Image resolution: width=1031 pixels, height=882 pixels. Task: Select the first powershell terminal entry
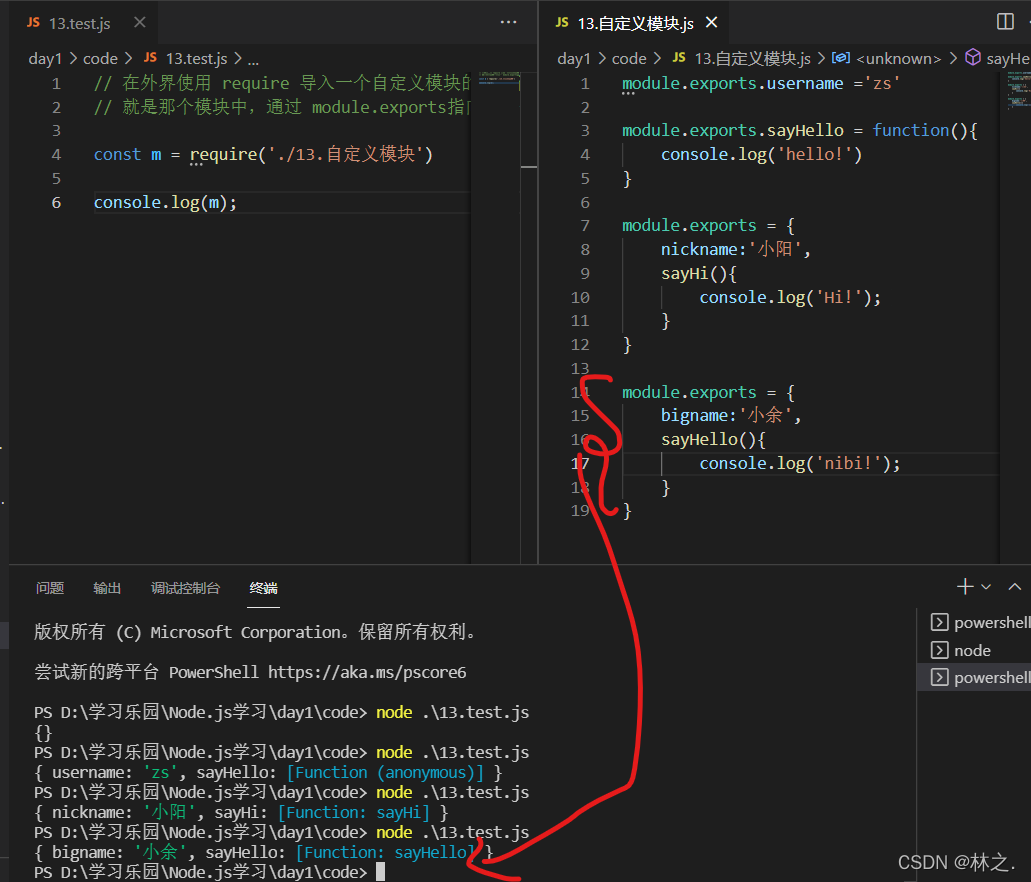[x=974, y=622]
